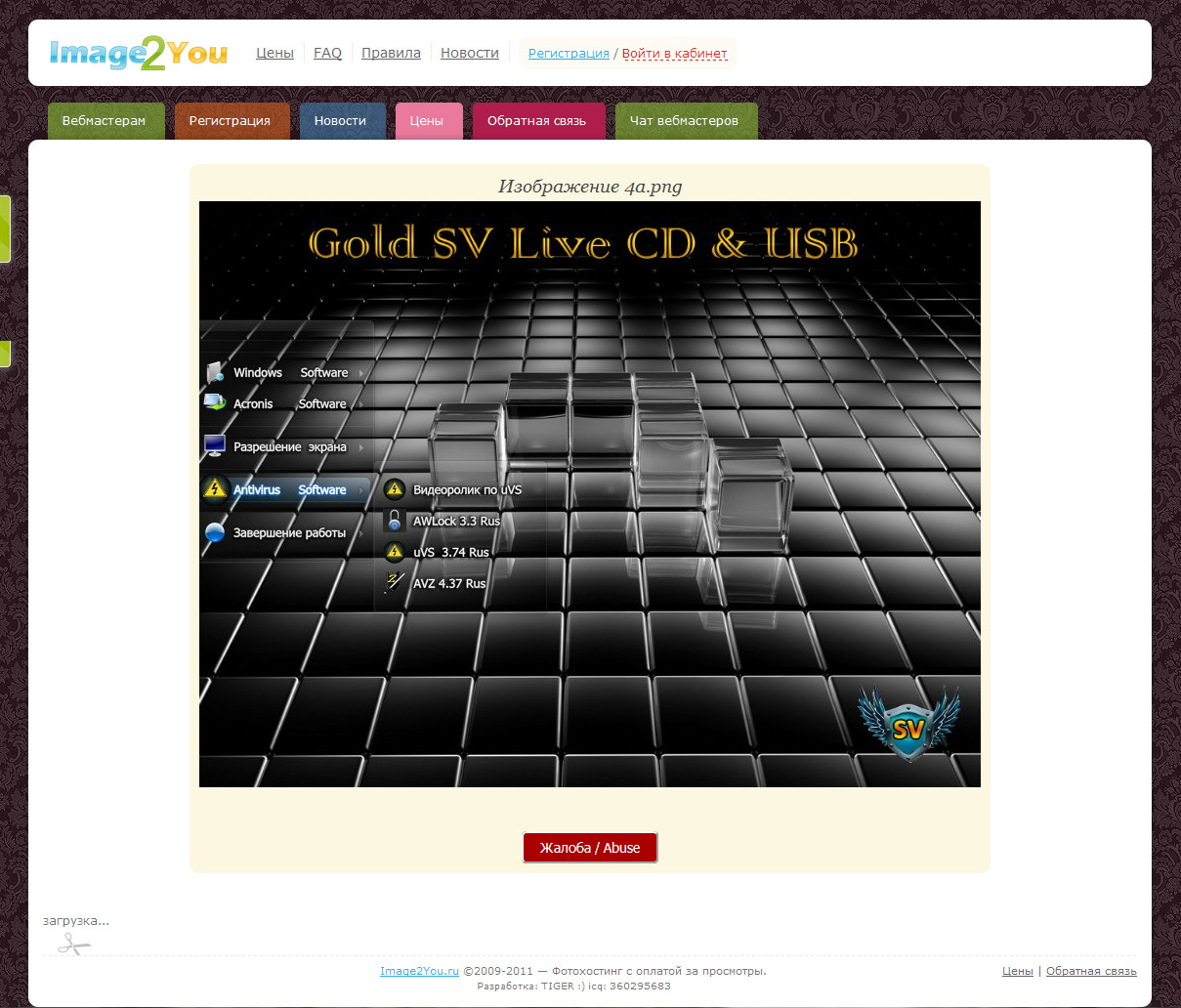Switch to the pink Цены tab
Viewport: 1181px width, 1008px height.
(x=428, y=121)
